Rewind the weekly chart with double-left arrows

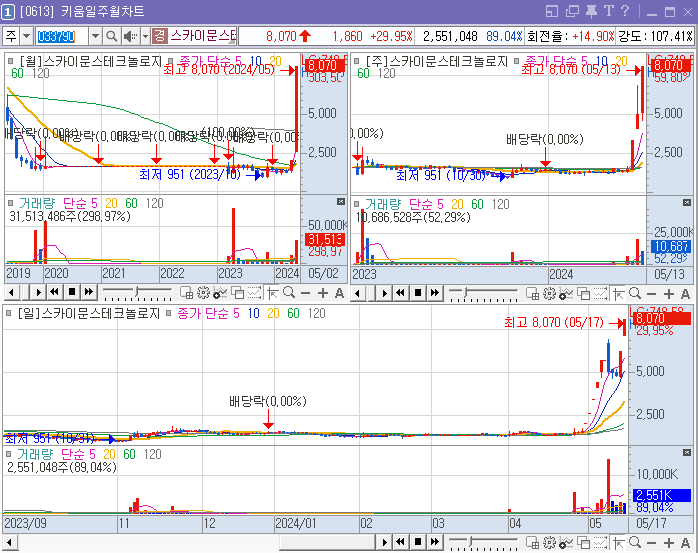pos(401,293)
